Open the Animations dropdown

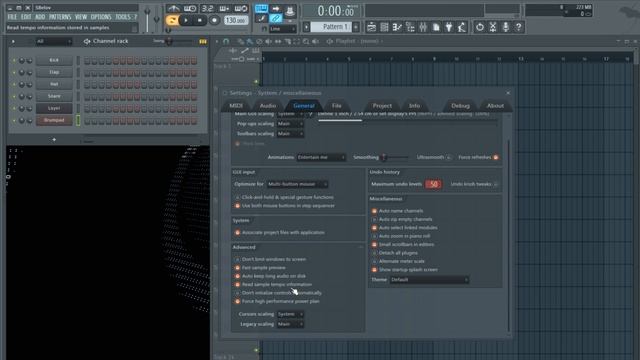321,157
